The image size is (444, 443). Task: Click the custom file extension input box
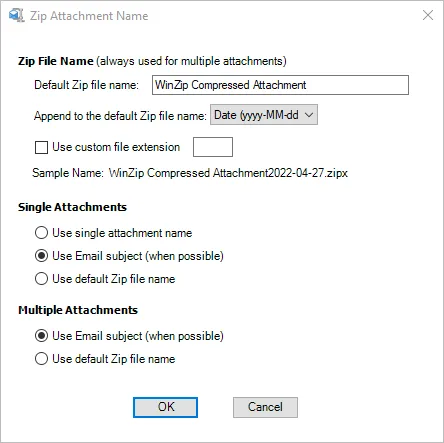tap(213, 147)
